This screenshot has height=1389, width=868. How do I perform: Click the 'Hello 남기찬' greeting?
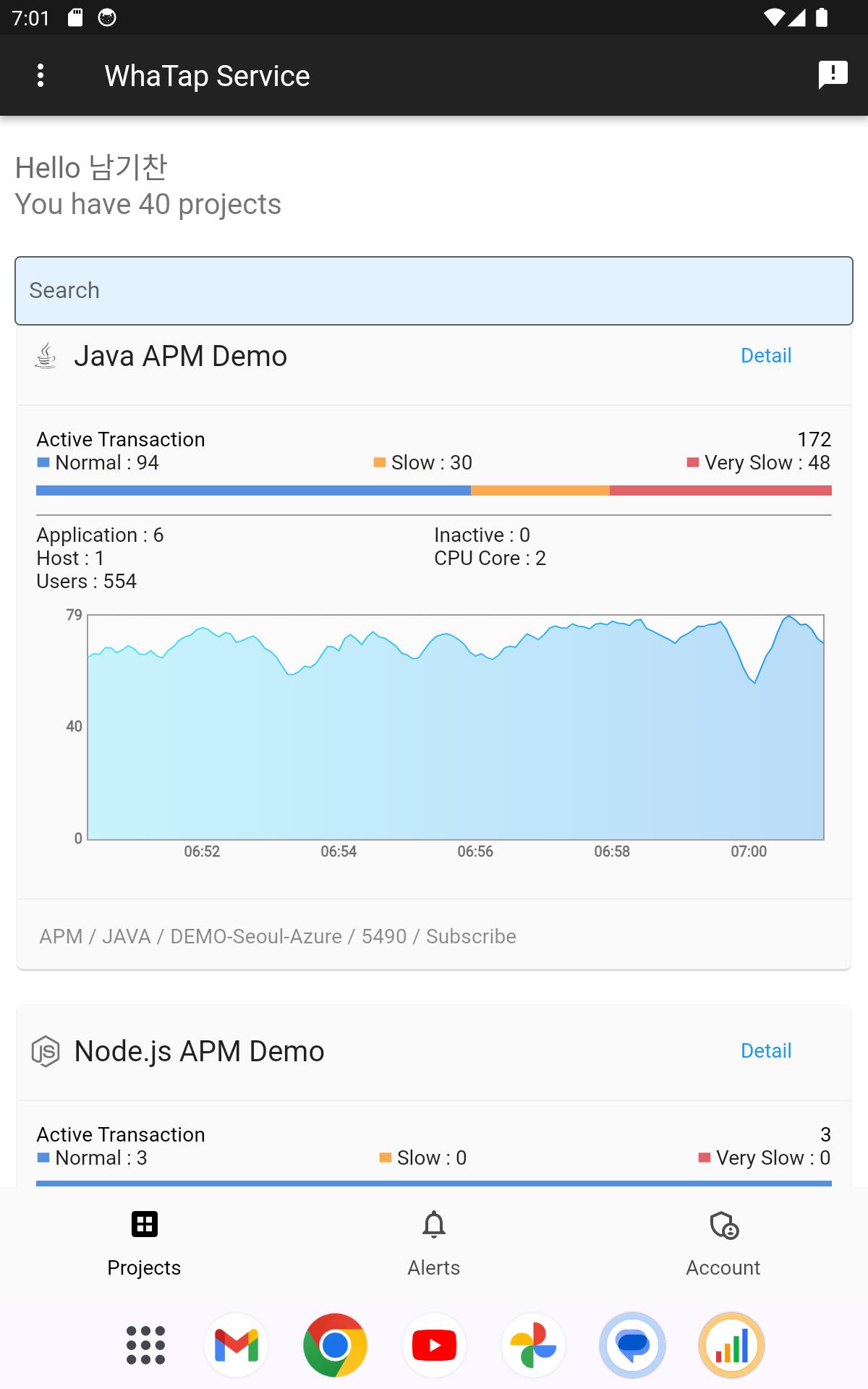pyautogui.click(x=91, y=168)
